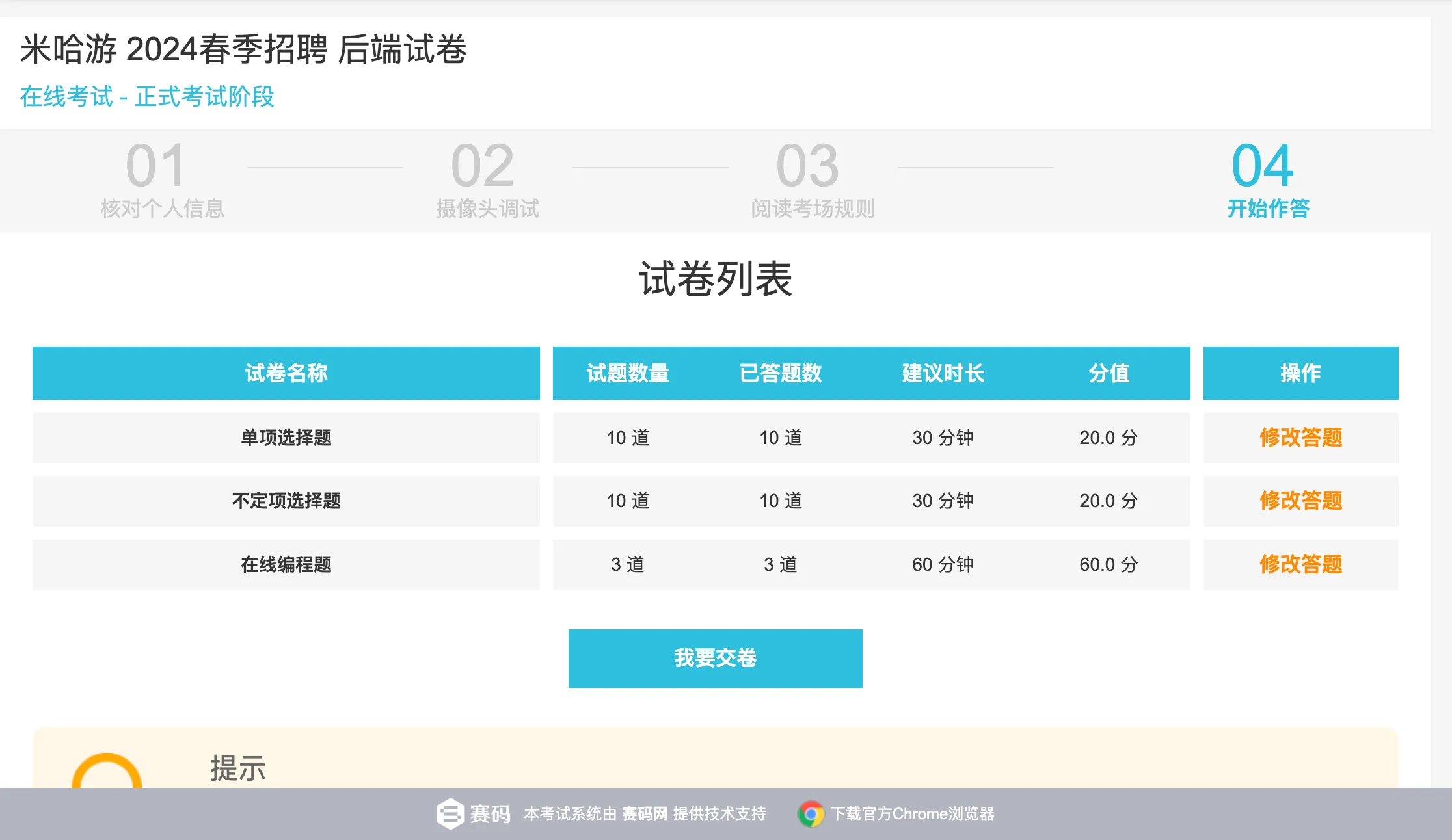The height and width of the screenshot is (840, 1452).
Task: Click 20.0 分 in 不定项选择题 row
Action: point(1109,501)
